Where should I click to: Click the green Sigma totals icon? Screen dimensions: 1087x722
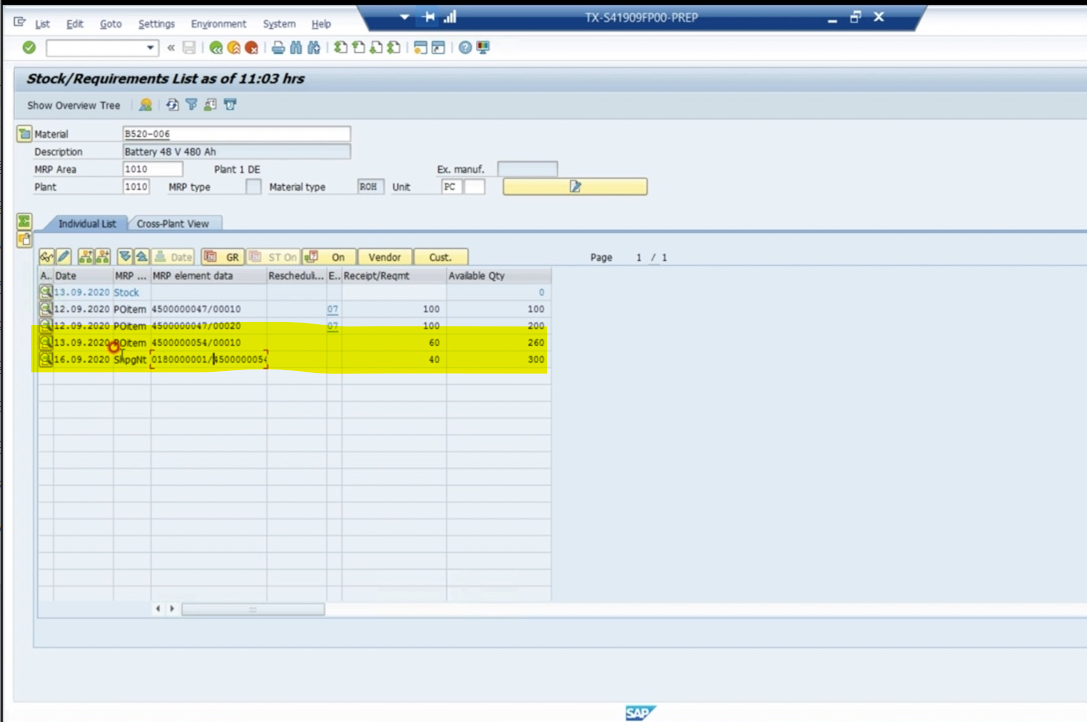[x=24, y=221]
